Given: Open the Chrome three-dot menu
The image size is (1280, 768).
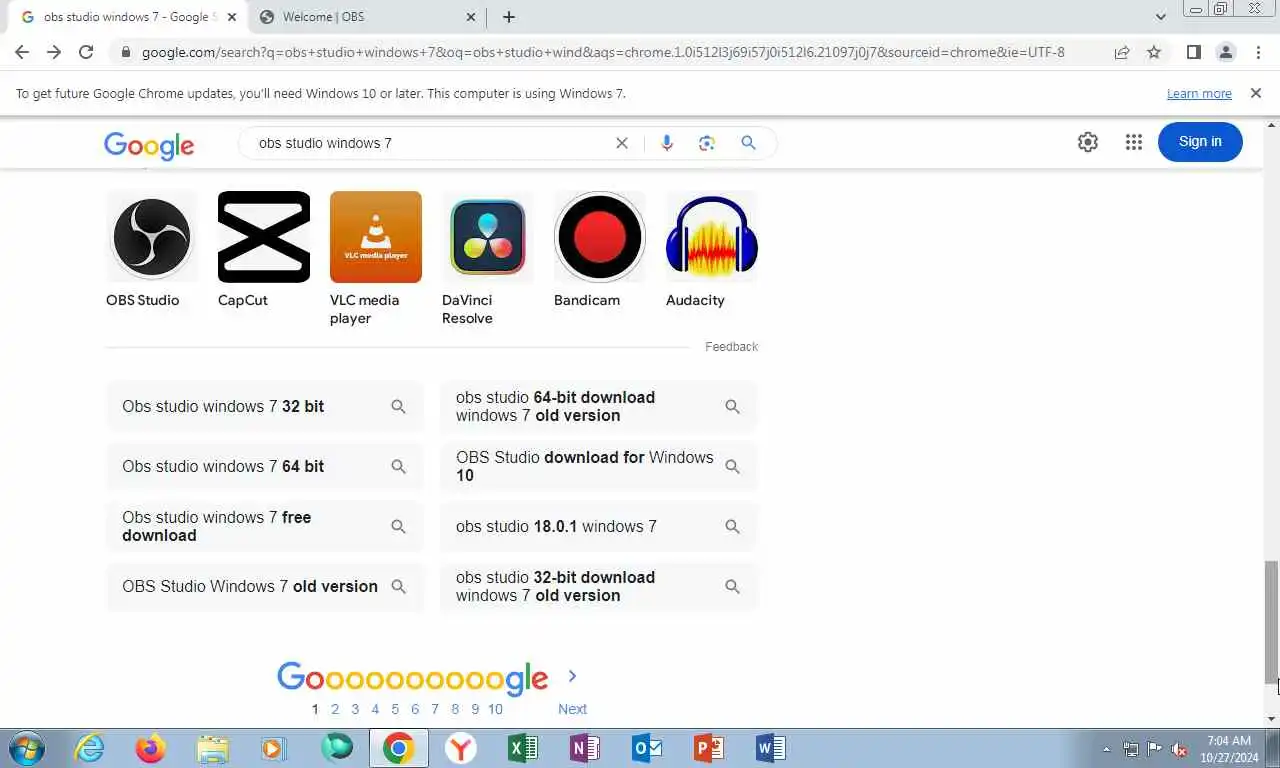Looking at the screenshot, I should point(1258,52).
